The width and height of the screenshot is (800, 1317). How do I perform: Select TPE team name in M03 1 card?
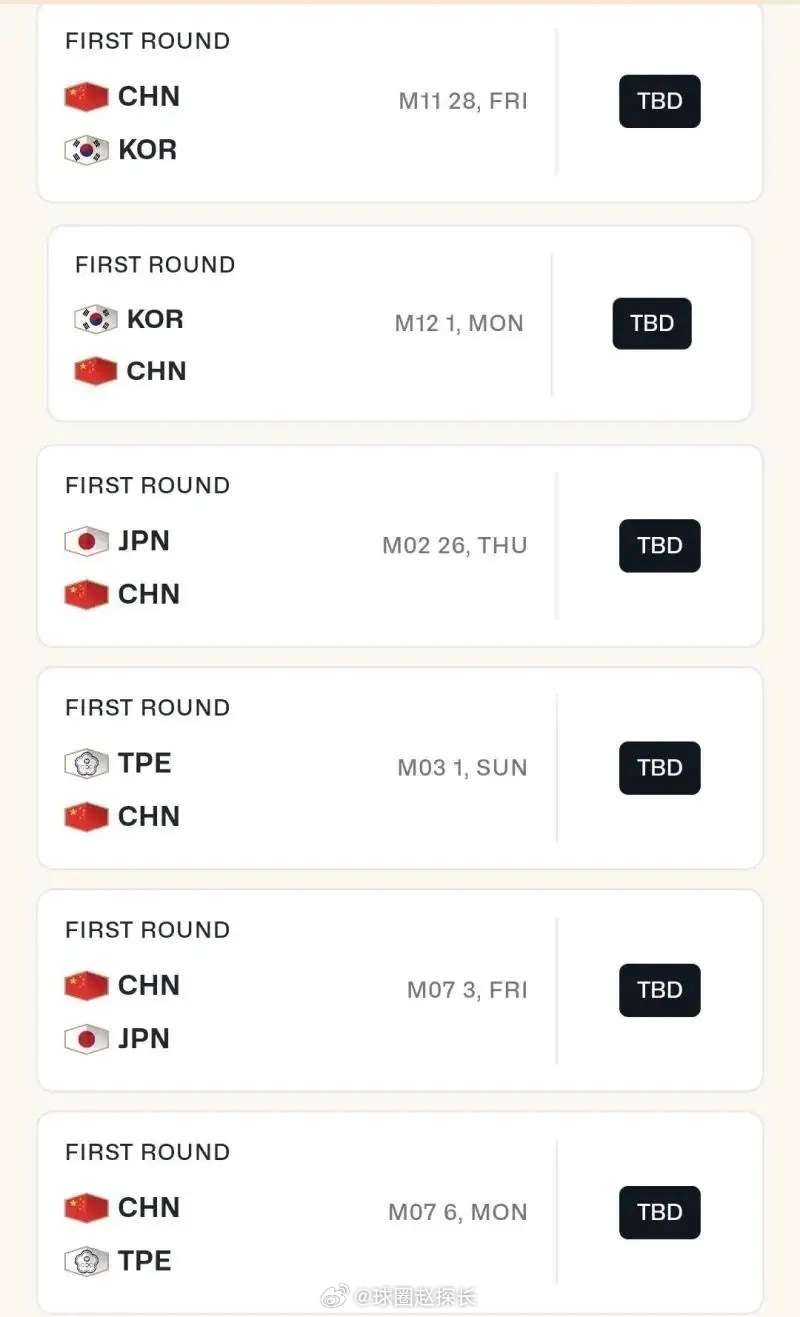[x=145, y=763]
